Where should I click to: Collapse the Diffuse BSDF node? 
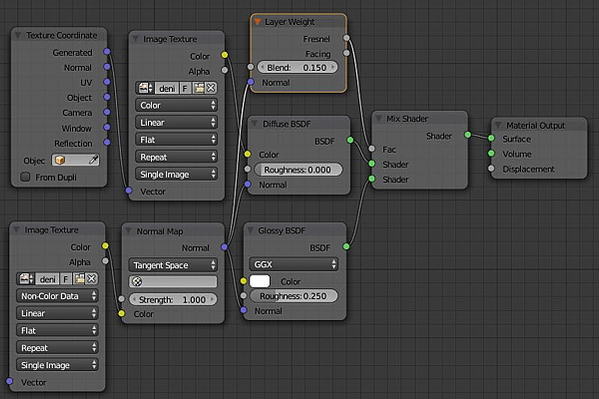tap(254, 123)
